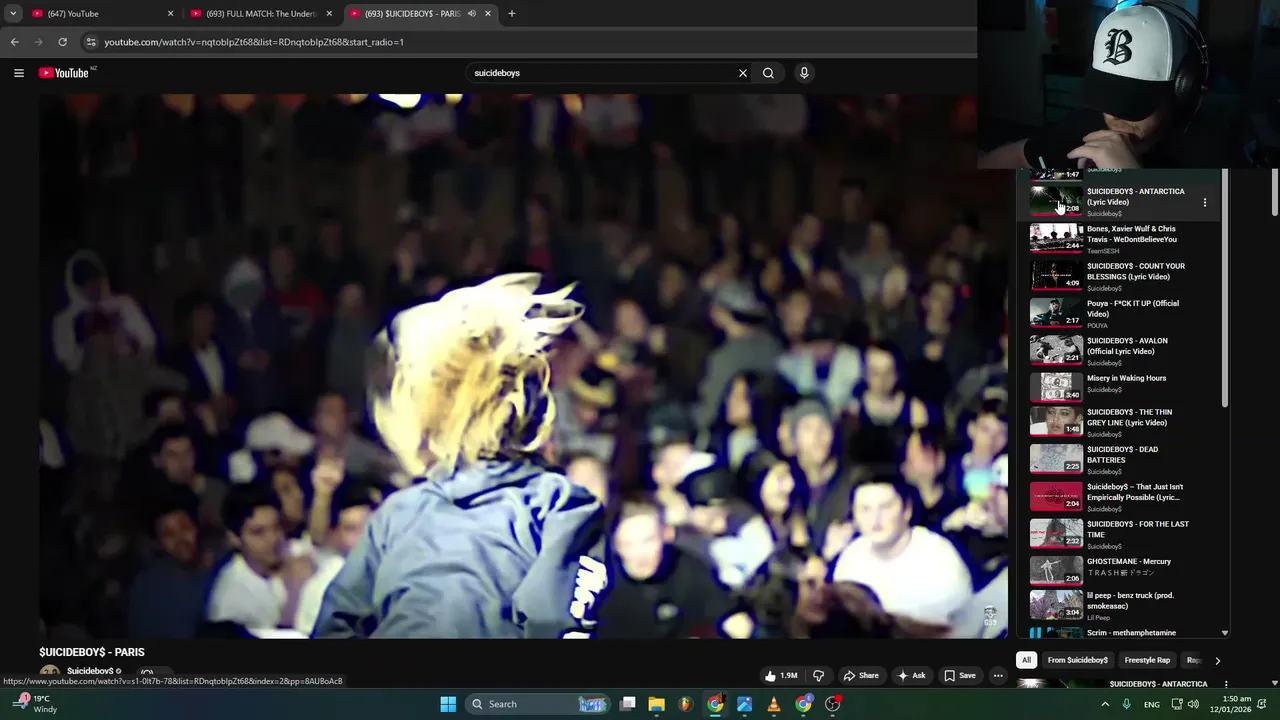The image size is (1280, 720).
Task: Open DEAD BATTERIES video thumbnail
Action: point(1056,459)
